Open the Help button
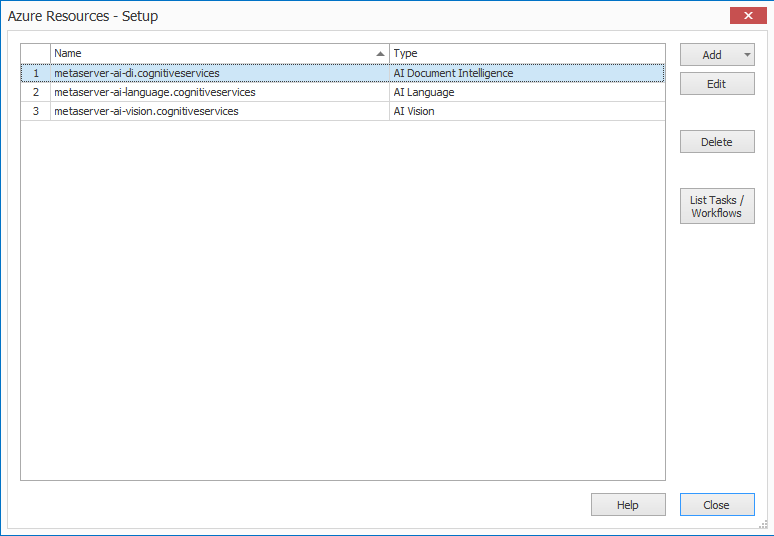 click(x=628, y=505)
